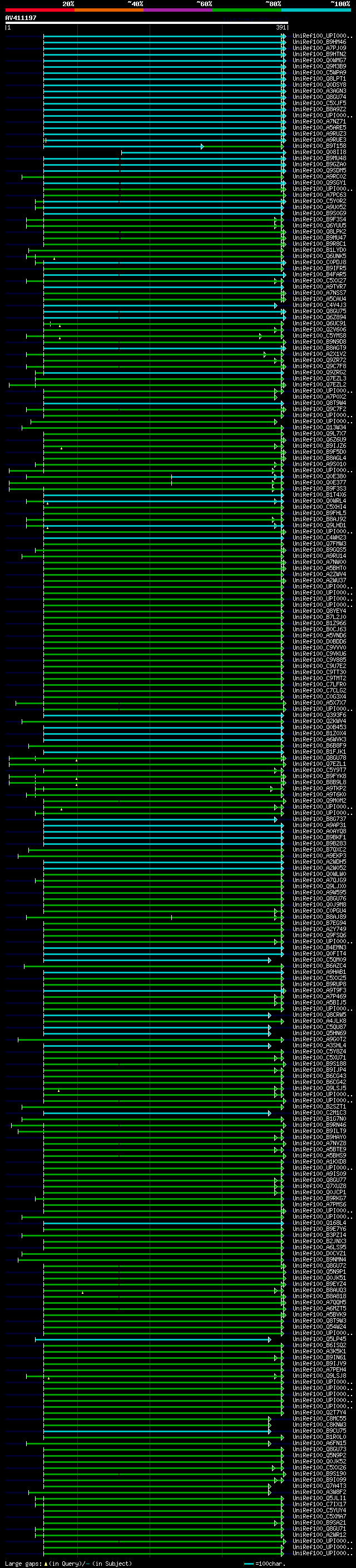
Task: Select hit label UniRef100_Q393F6
Action: click(319, 715)
